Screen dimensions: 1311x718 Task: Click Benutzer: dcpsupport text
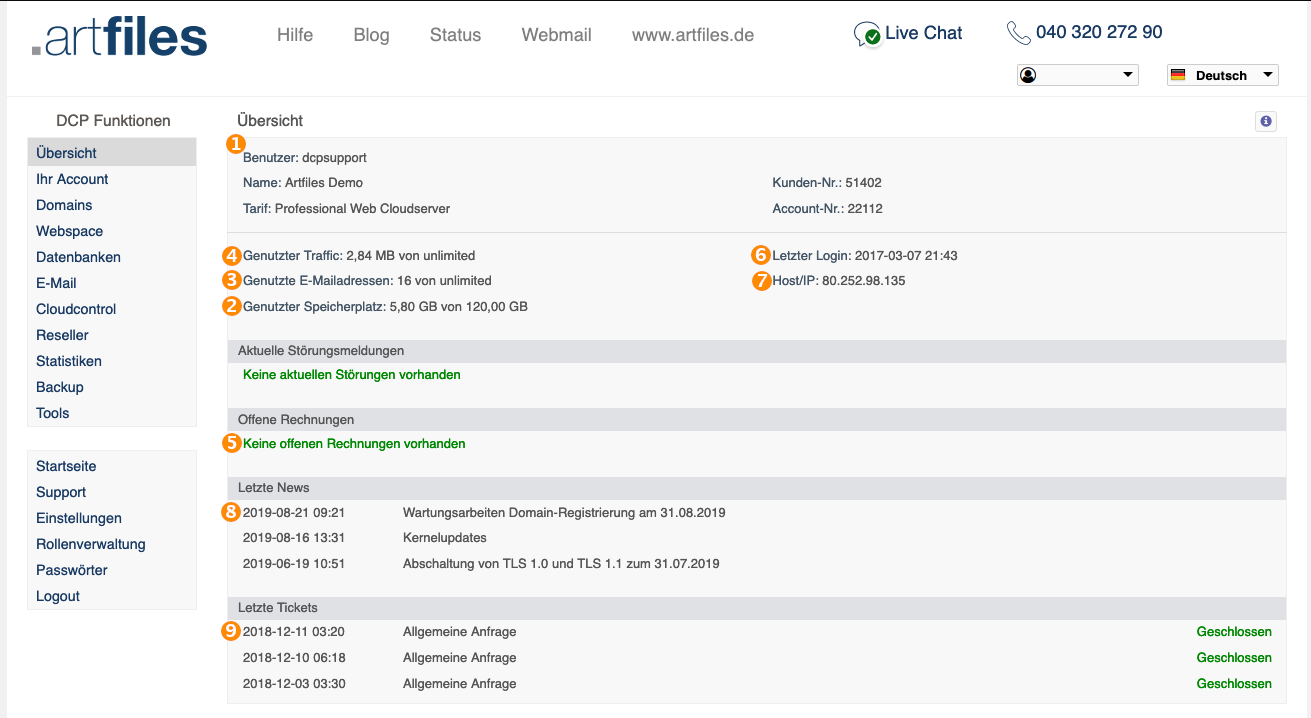pyautogui.click(x=305, y=158)
